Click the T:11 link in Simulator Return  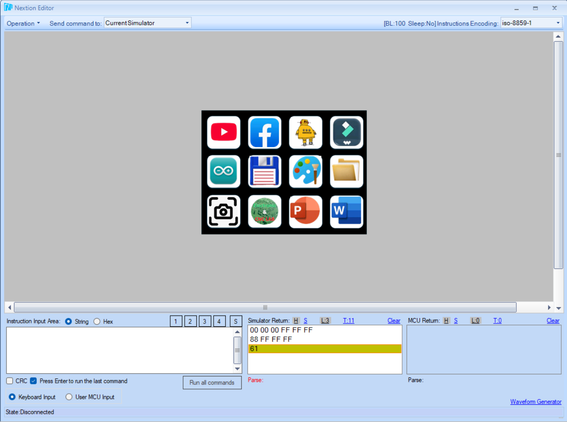(x=349, y=321)
